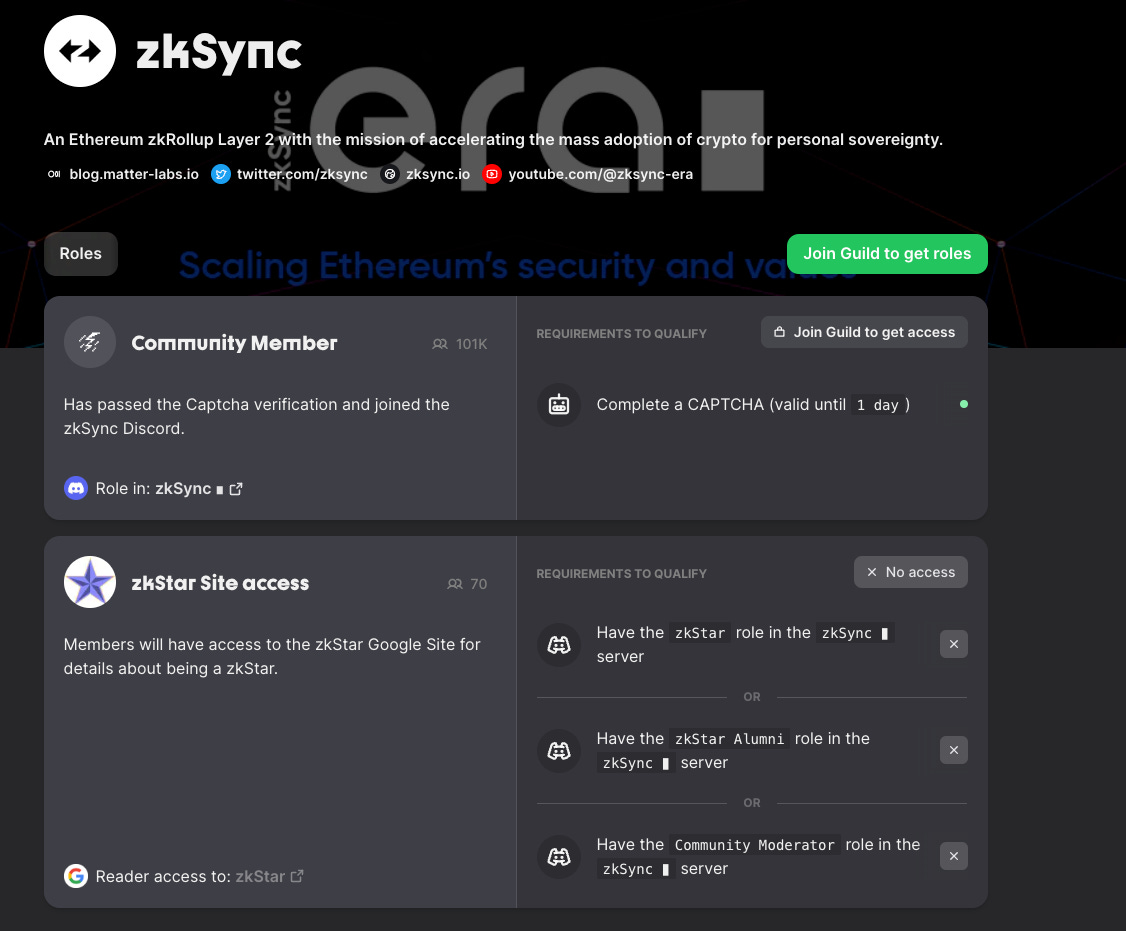Click the guild description text
The width and height of the screenshot is (1126, 931).
click(493, 139)
